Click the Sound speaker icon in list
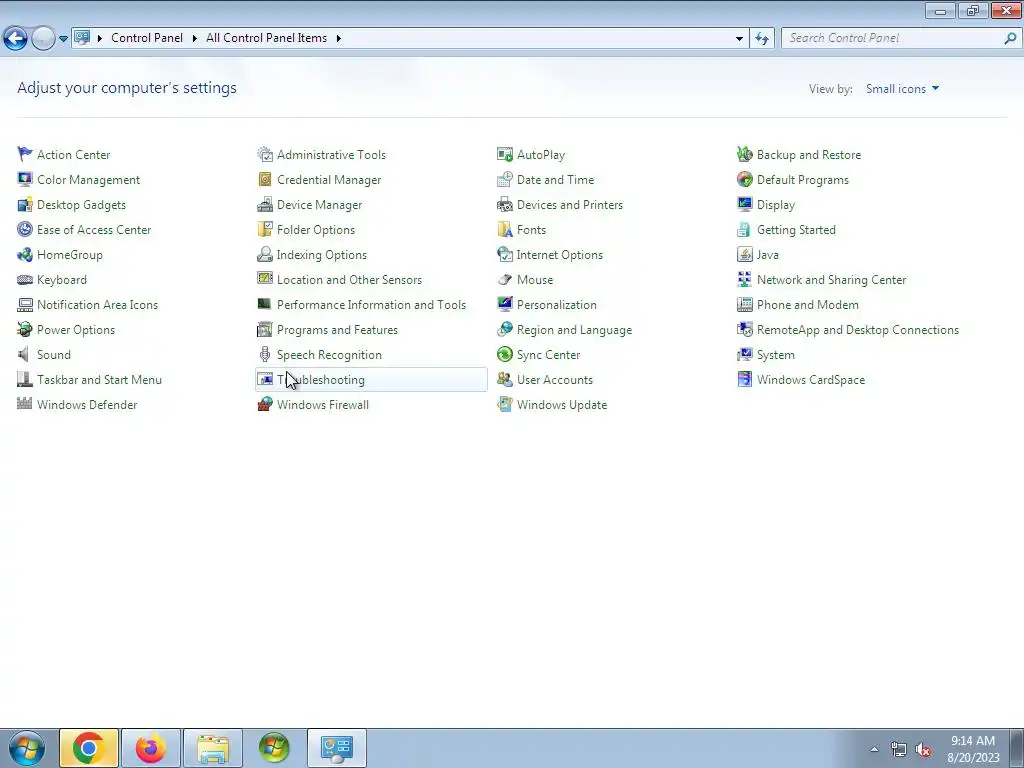 click(25, 354)
